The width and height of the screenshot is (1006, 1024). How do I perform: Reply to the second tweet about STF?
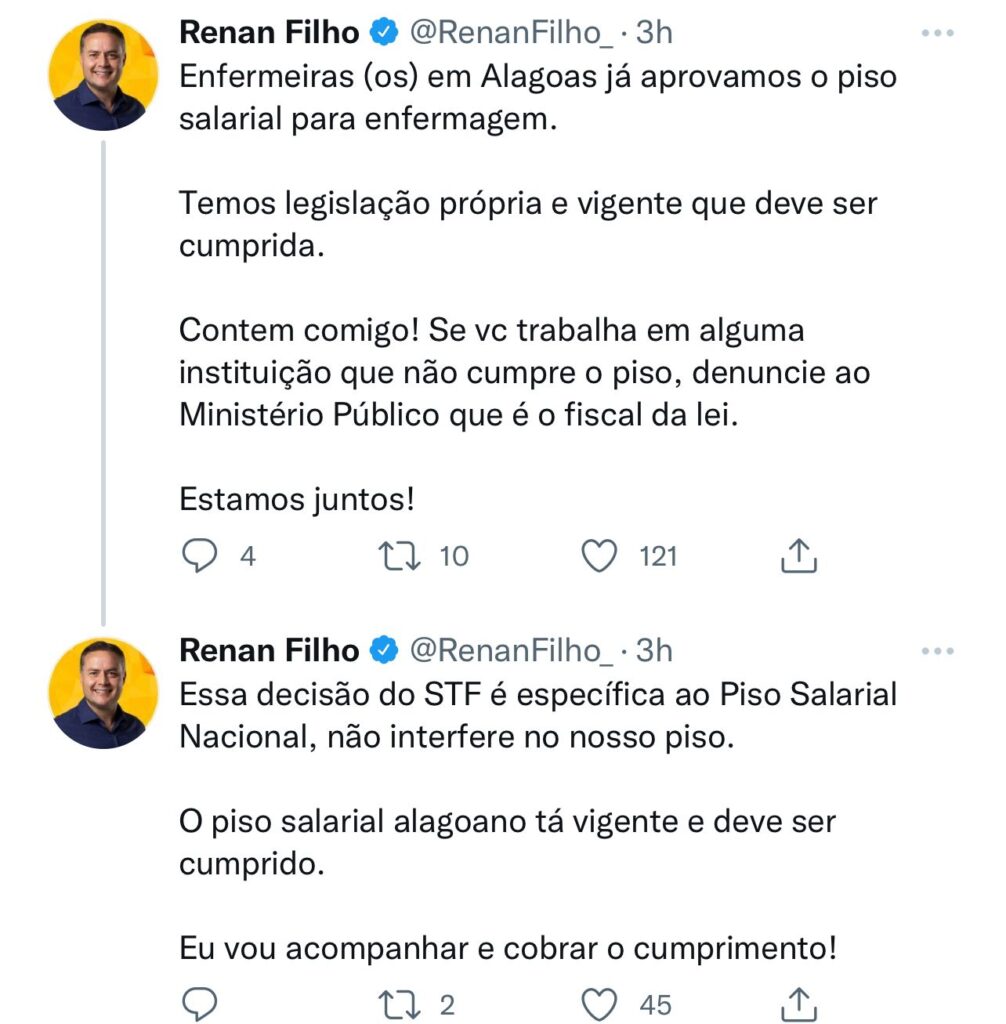(x=199, y=1003)
